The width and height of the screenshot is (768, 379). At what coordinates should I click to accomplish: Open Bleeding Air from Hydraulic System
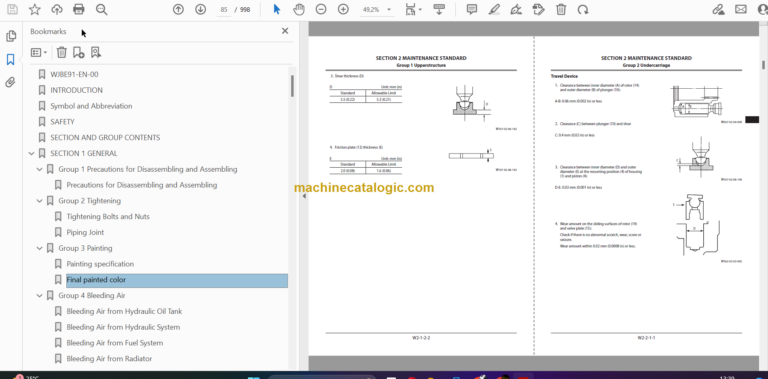coord(123,327)
